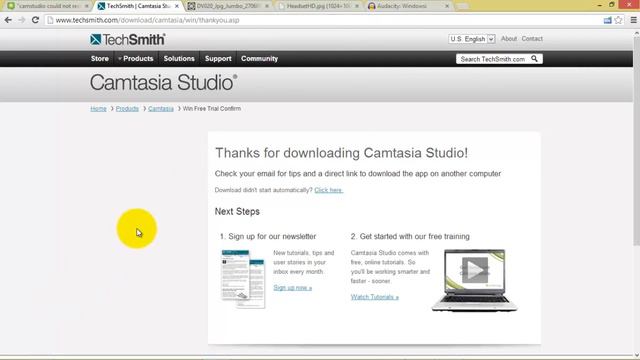Switch to the "camstudio could not" tab
640x360 pixels.
point(48,6)
